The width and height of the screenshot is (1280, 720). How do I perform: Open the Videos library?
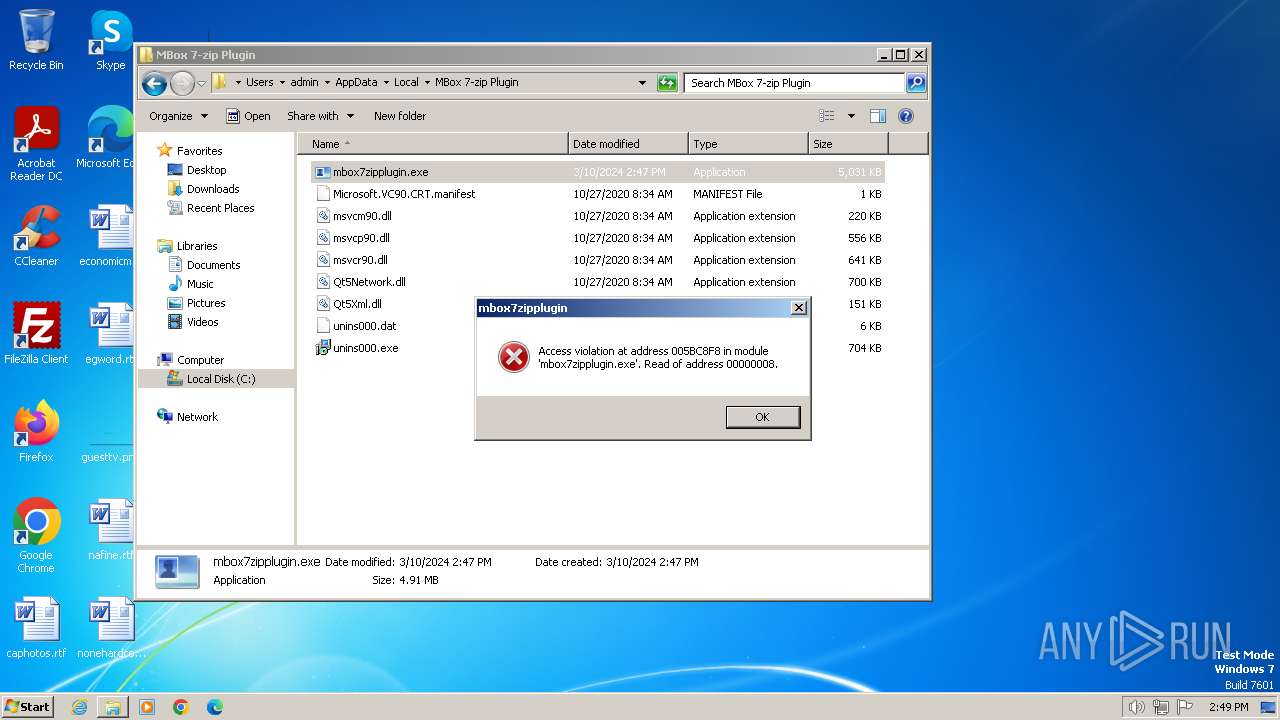click(x=202, y=322)
